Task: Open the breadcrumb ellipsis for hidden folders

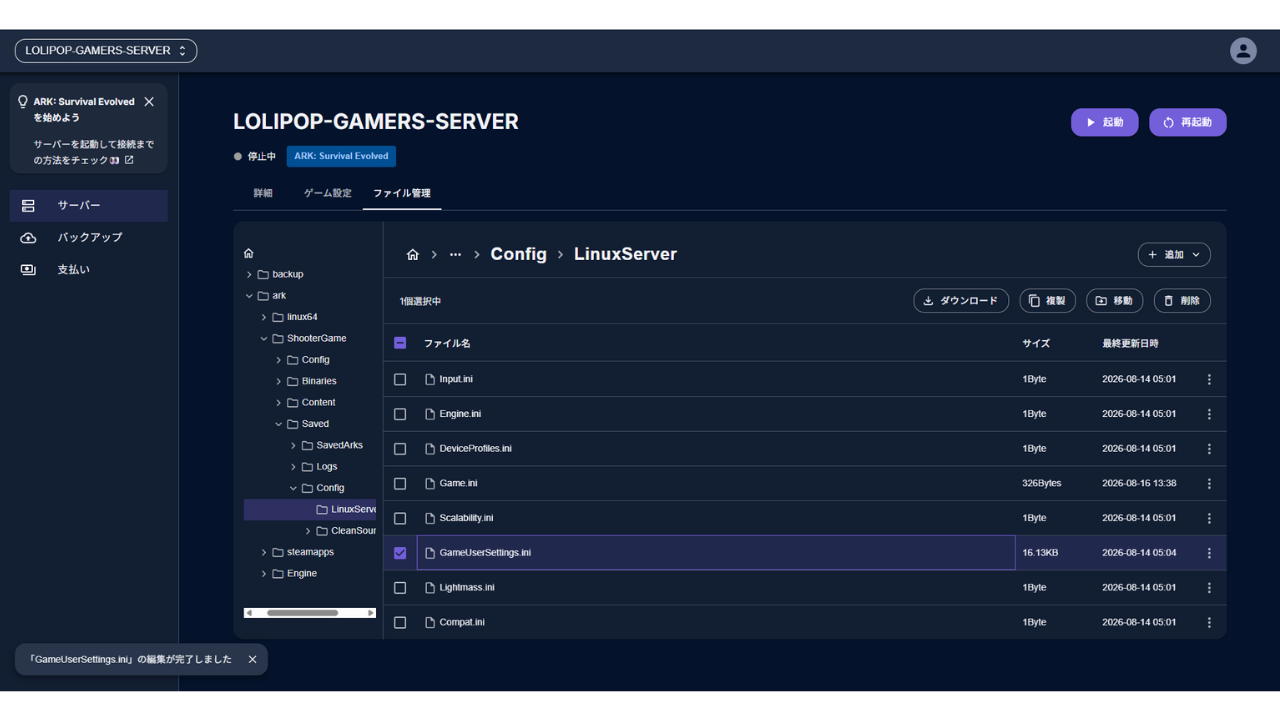Action: [455, 255]
